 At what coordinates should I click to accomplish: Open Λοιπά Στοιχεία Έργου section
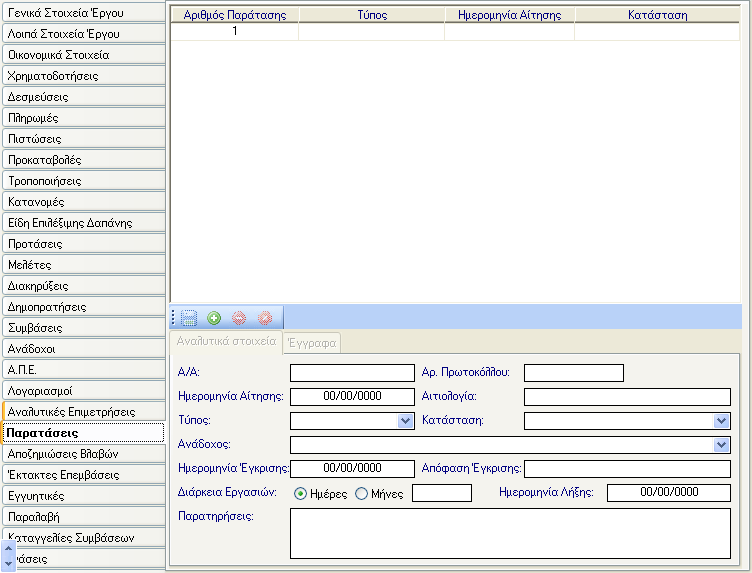click(x=84, y=34)
